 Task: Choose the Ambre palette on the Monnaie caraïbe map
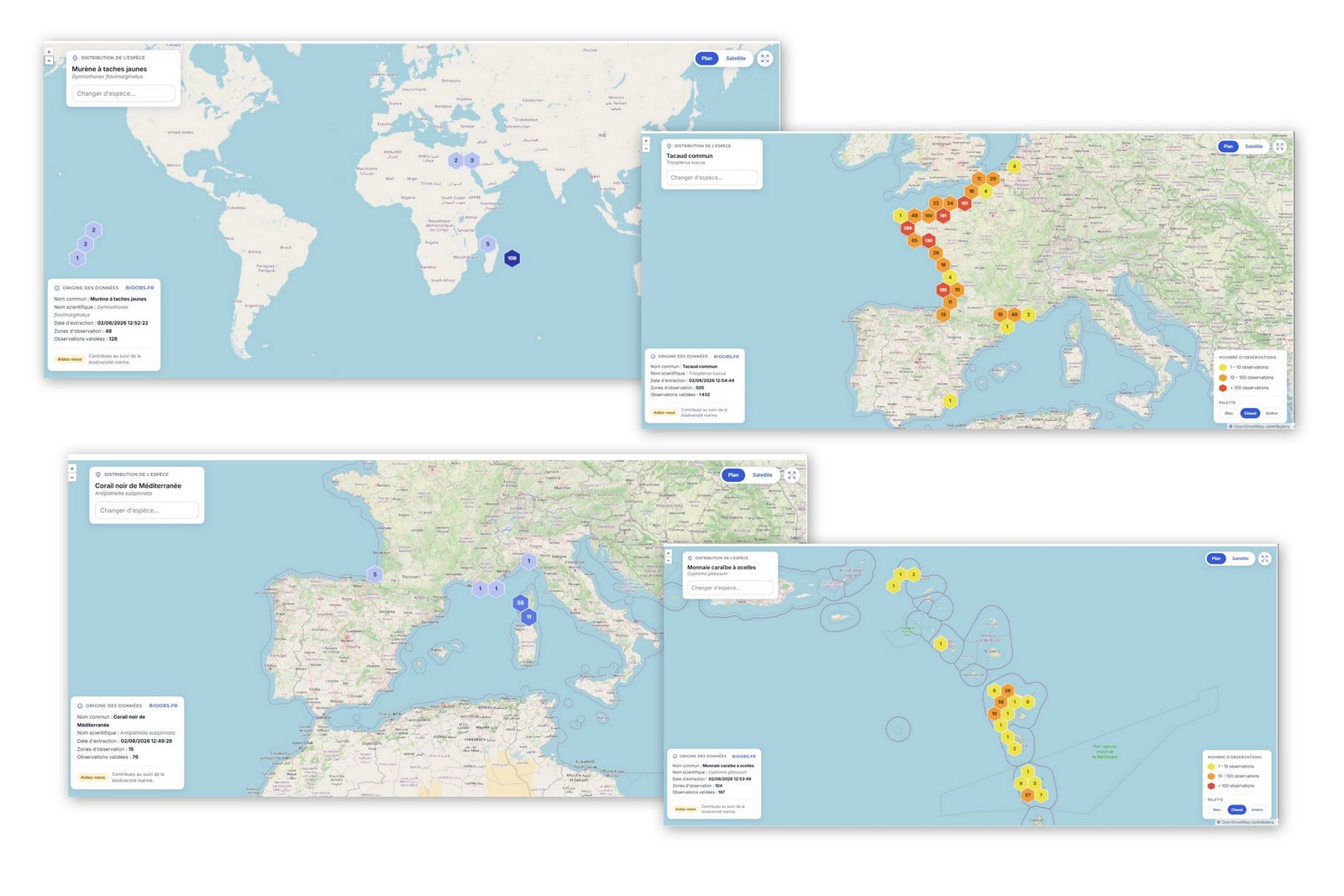(x=1257, y=810)
